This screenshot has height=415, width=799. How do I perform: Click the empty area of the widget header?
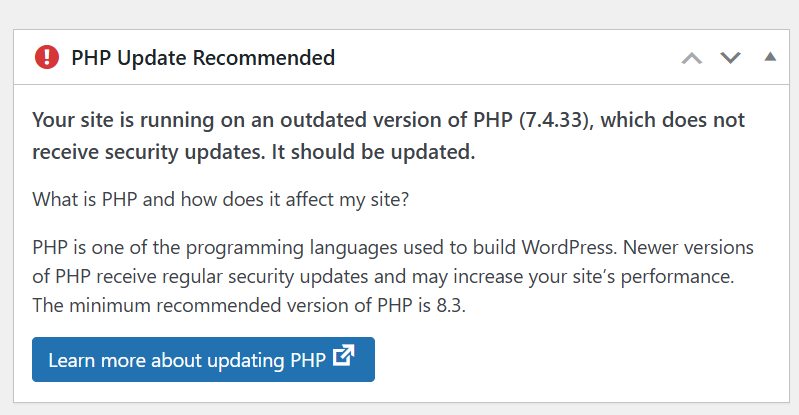click(500, 58)
